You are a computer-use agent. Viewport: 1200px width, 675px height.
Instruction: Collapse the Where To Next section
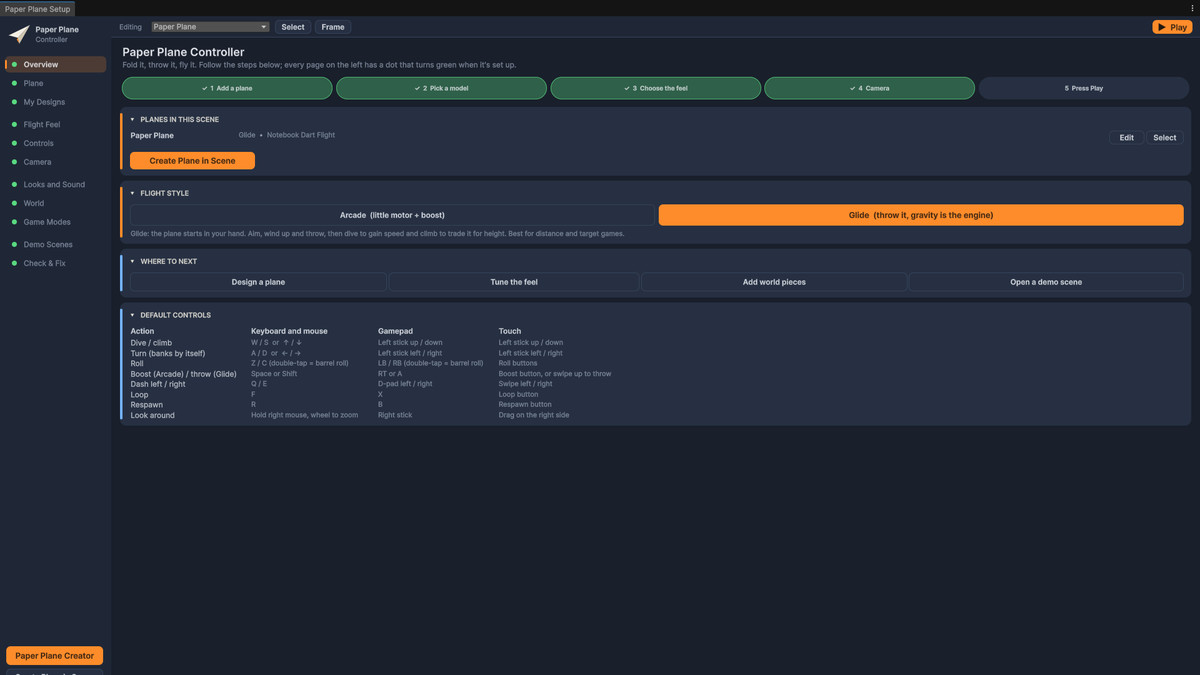(x=132, y=262)
